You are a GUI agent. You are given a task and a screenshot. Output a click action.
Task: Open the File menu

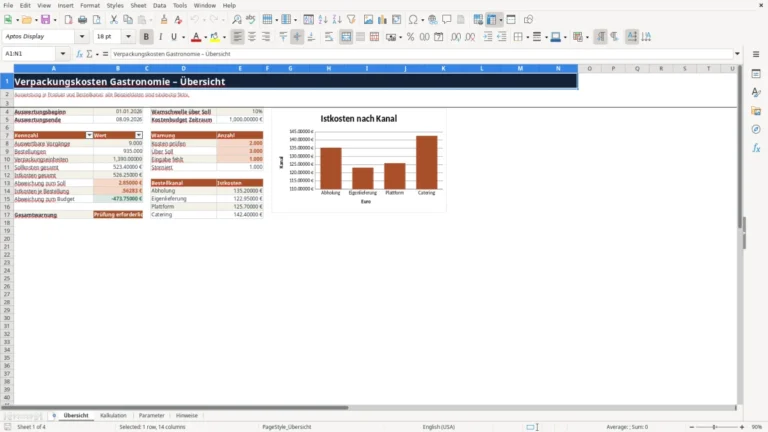coord(8,5)
